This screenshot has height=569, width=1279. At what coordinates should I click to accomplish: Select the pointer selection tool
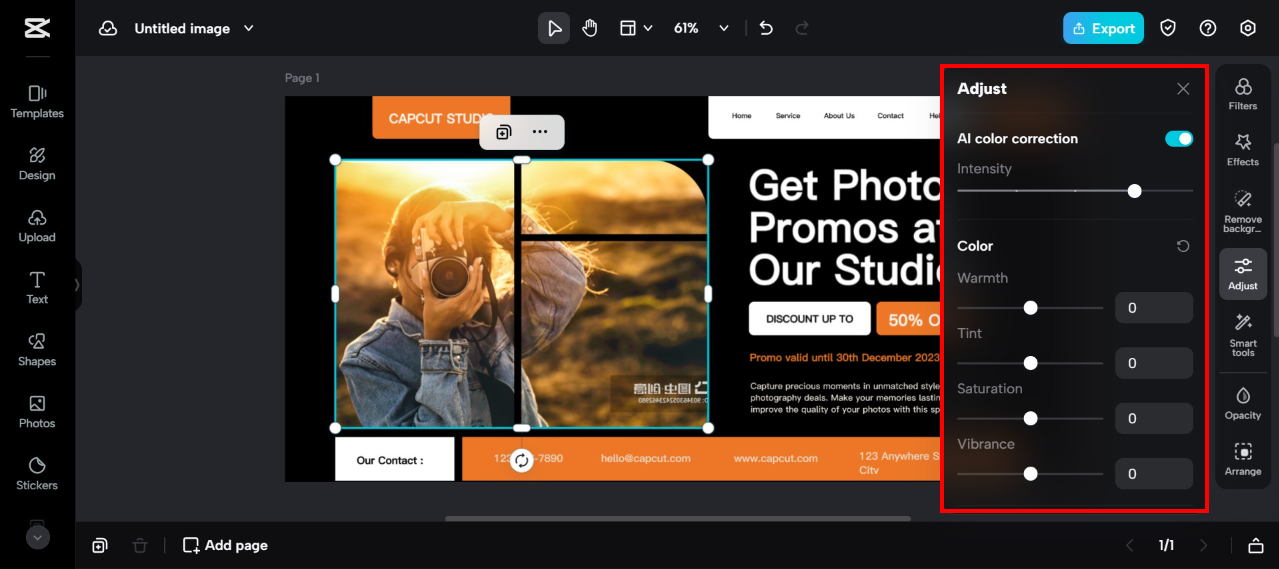coord(554,28)
